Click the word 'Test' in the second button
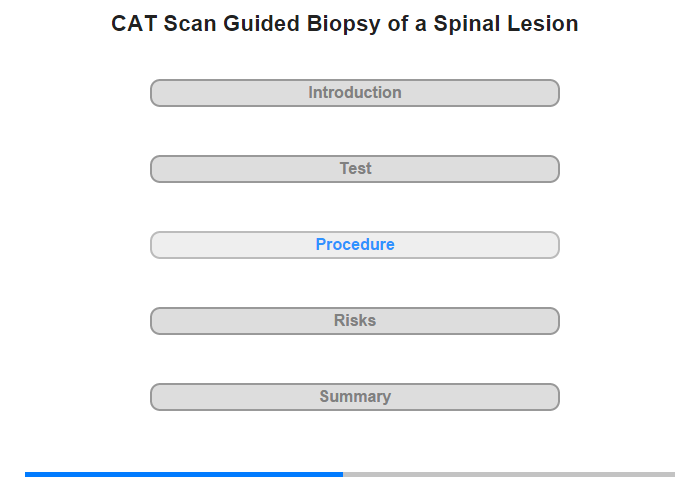700x480 pixels. pyautogui.click(x=355, y=168)
